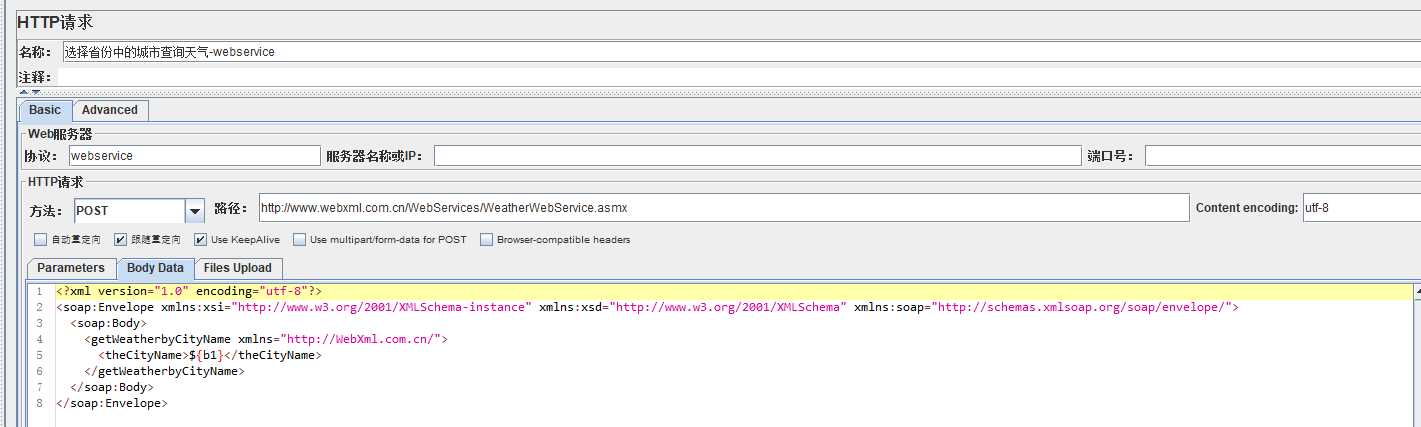Click the xml version declaration line
Screen dimensions: 1421x427
click(x=189, y=291)
